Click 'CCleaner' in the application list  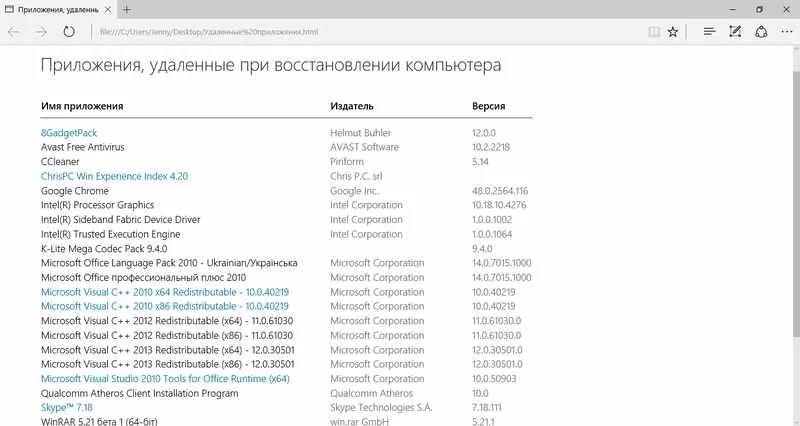click(60, 162)
